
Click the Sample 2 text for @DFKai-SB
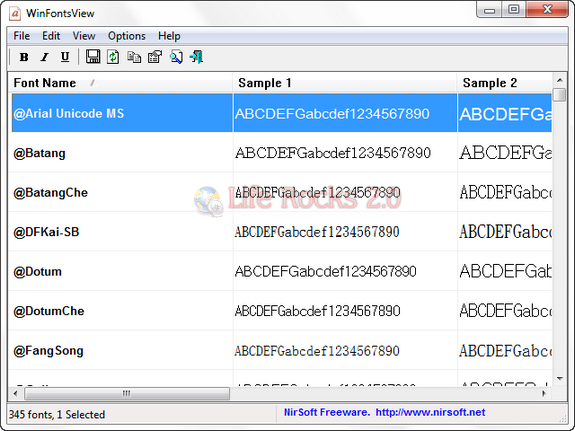(505, 232)
